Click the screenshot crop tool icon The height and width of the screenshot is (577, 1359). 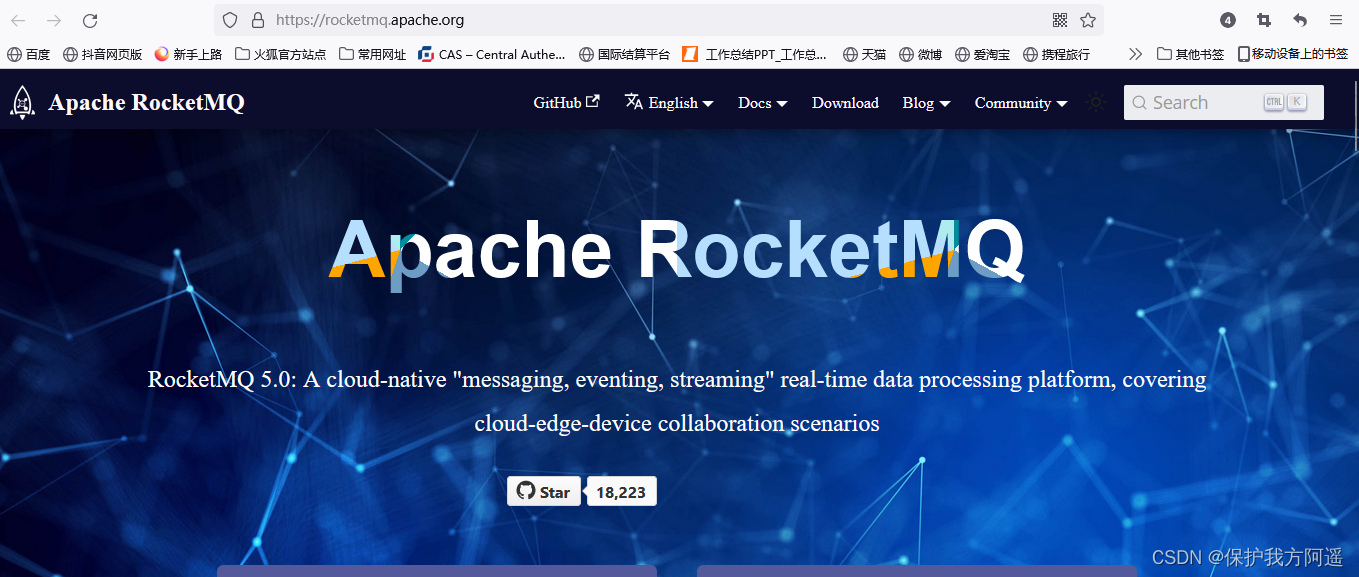[1264, 20]
